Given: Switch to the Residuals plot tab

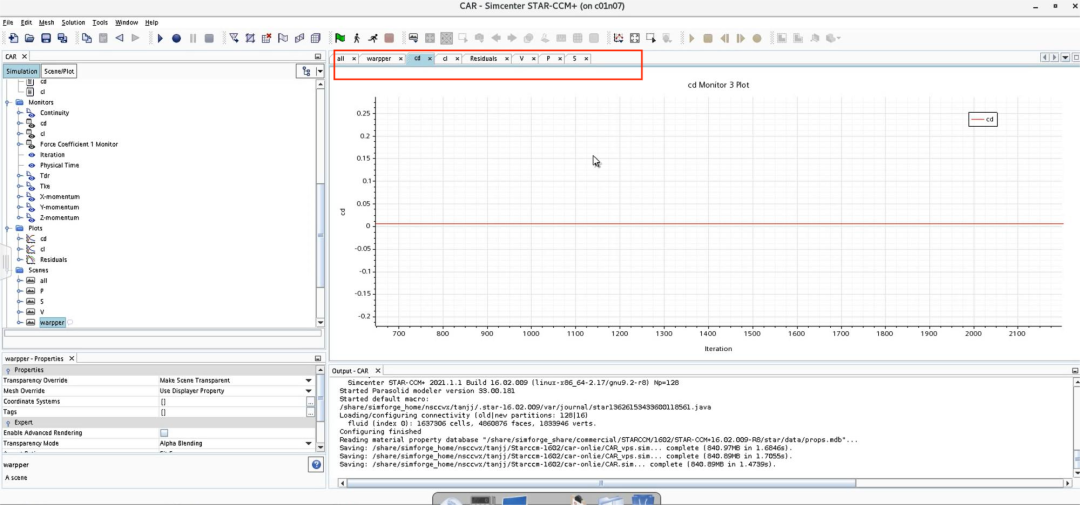Looking at the screenshot, I should (484, 59).
